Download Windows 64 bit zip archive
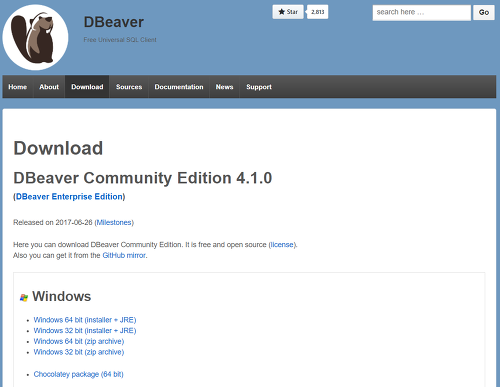 pyautogui.click(x=79, y=341)
